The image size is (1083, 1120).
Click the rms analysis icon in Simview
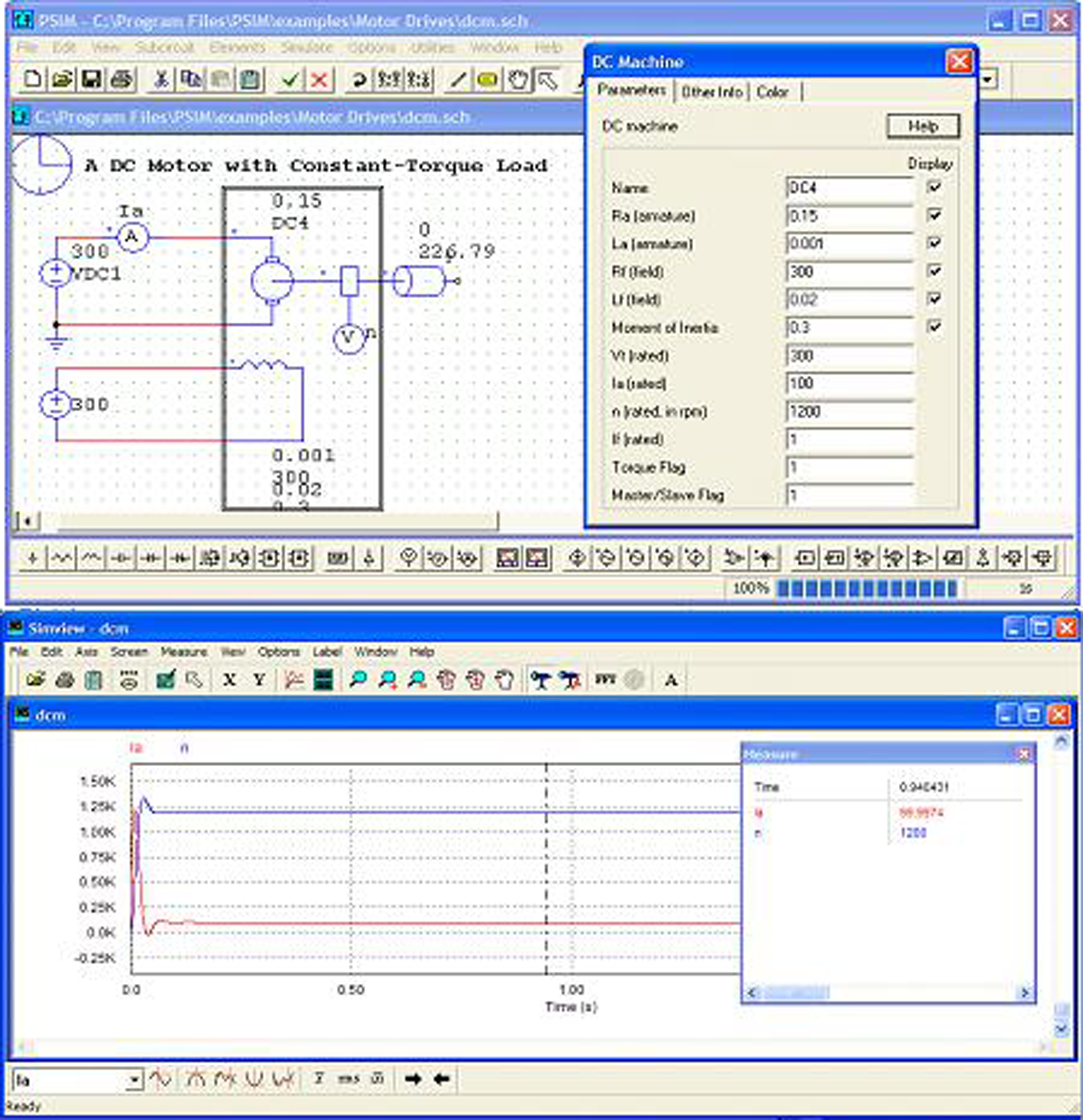tap(349, 1079)
